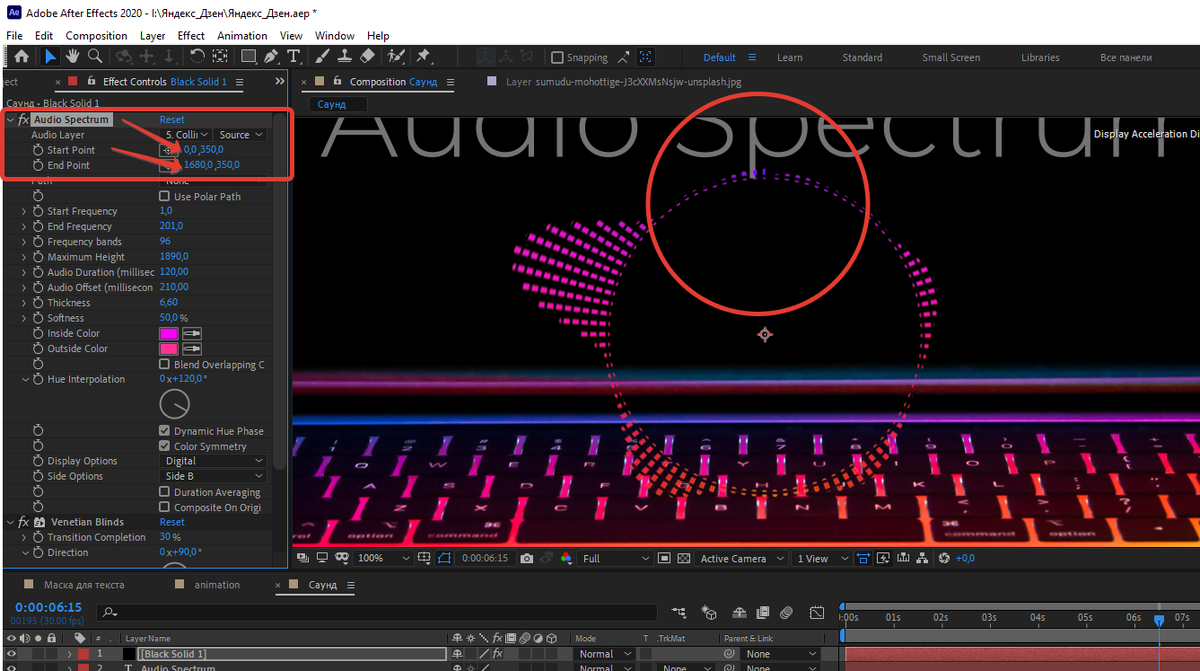Open the Full resolution dropdown
This screenshot has width=1200, height=671.
pyautogui.click(x=613, y=558)
